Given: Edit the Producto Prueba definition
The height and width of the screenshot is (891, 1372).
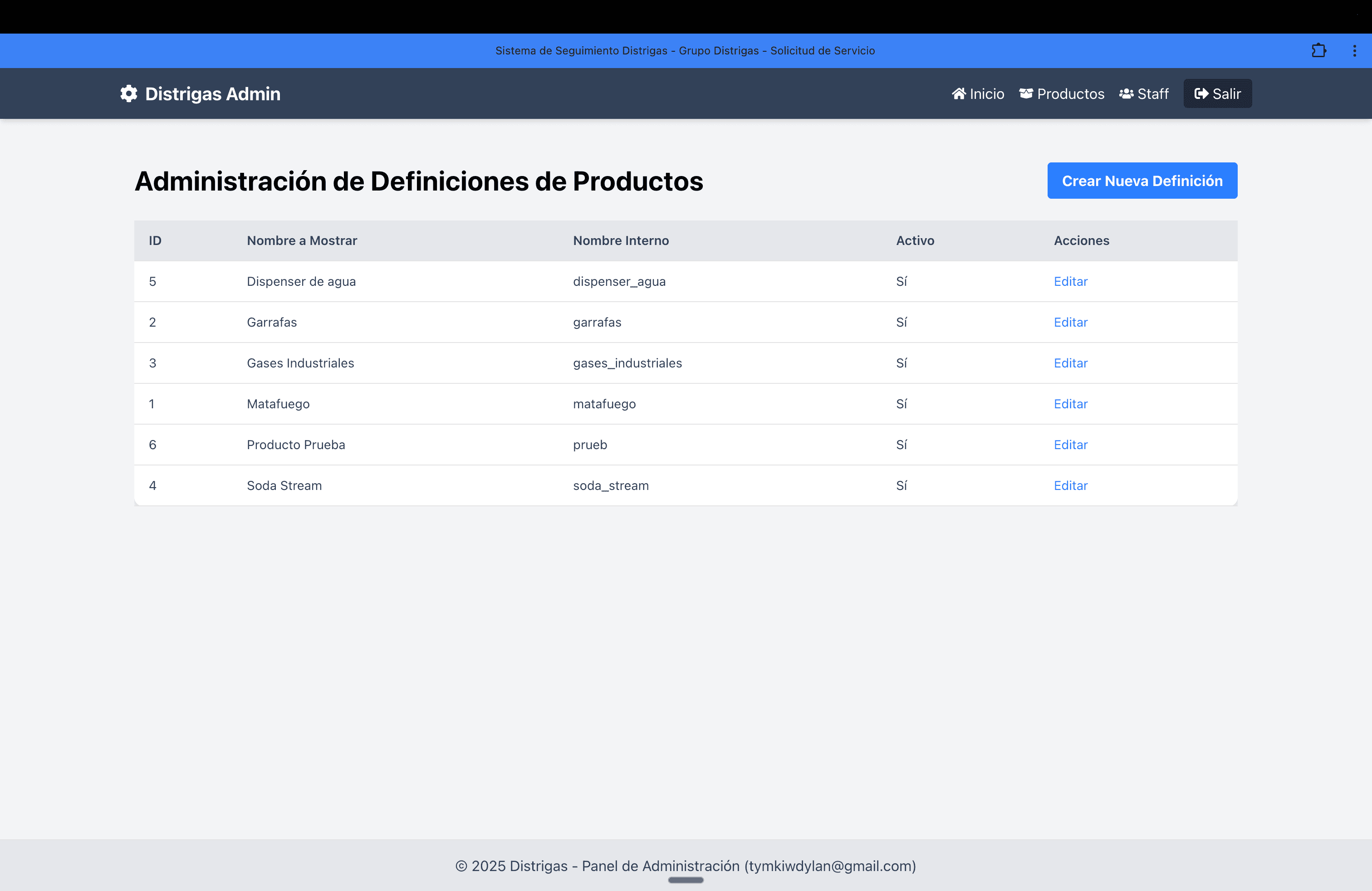Looking at the screenshot, I should coord(1070,445).
